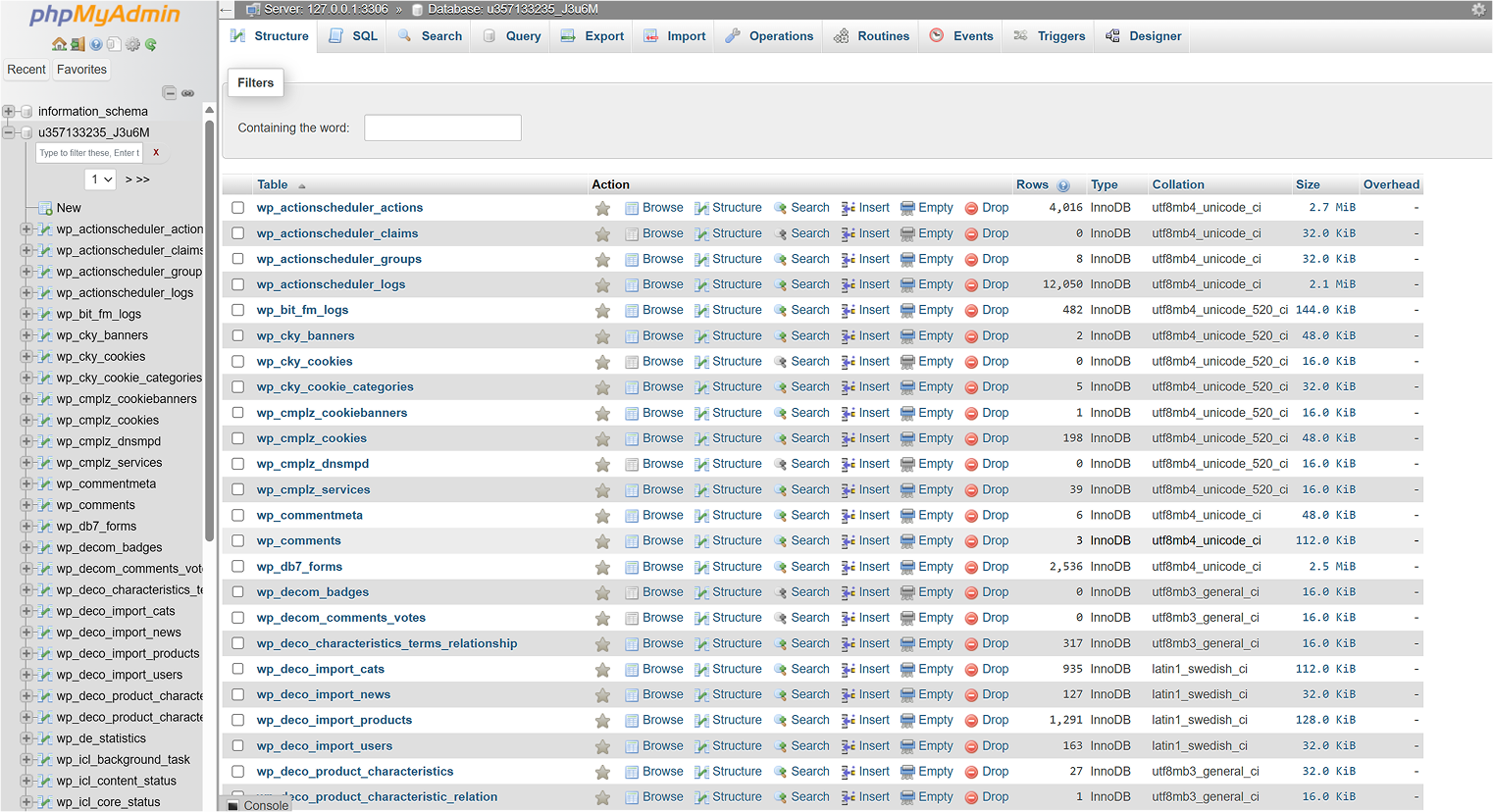This screenshot has width=1493, height=812.
Task: Check the wp_actionscheduler_logs row checkbox
Action: pos(238,284)
